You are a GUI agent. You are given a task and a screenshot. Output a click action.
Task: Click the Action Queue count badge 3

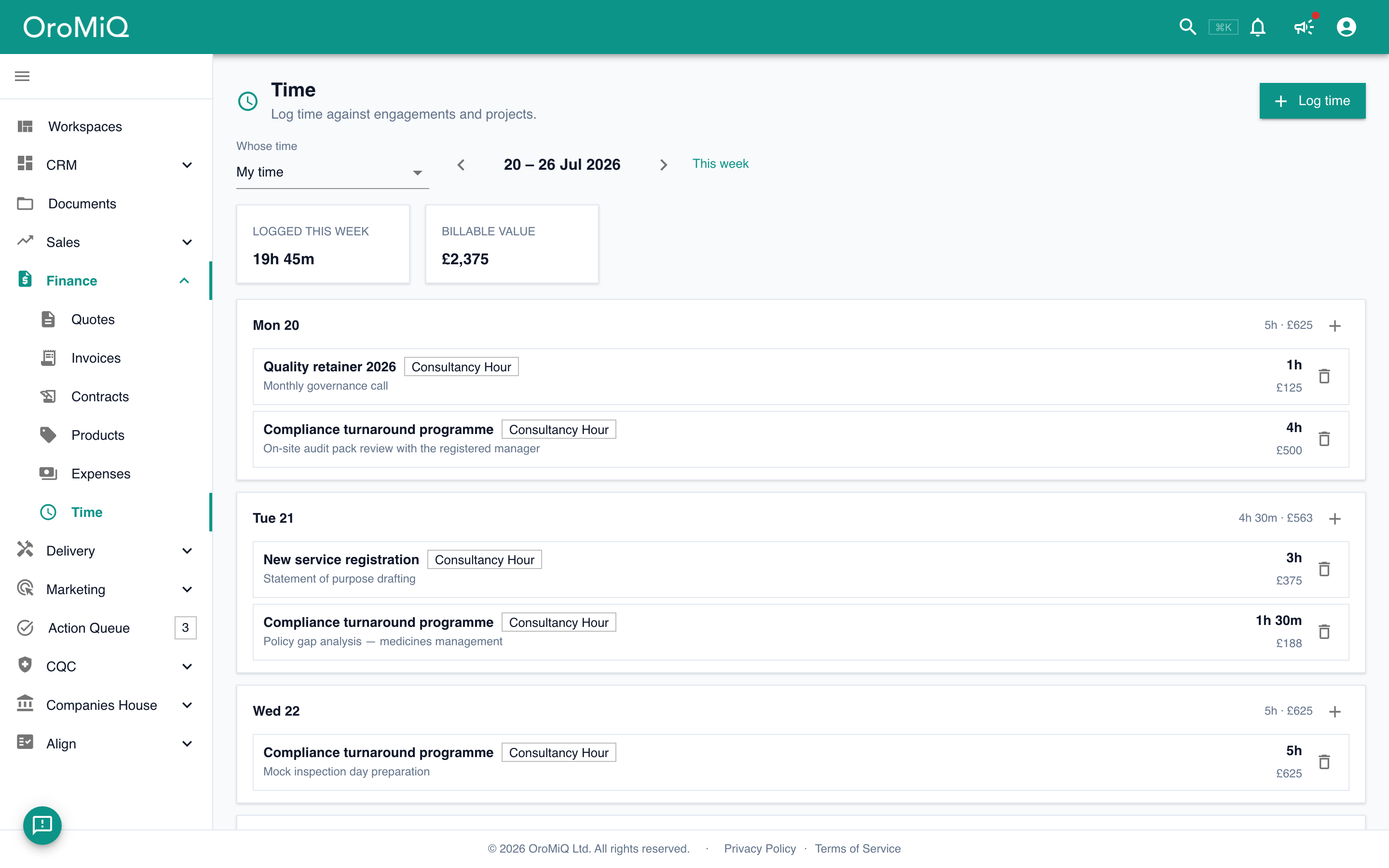185,627
